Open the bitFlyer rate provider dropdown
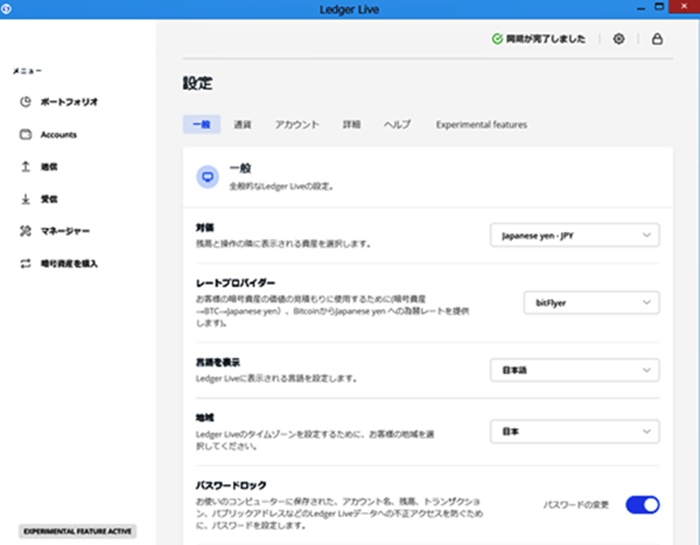This screenshot has height=545, width=700. click(x=592, y=303)
